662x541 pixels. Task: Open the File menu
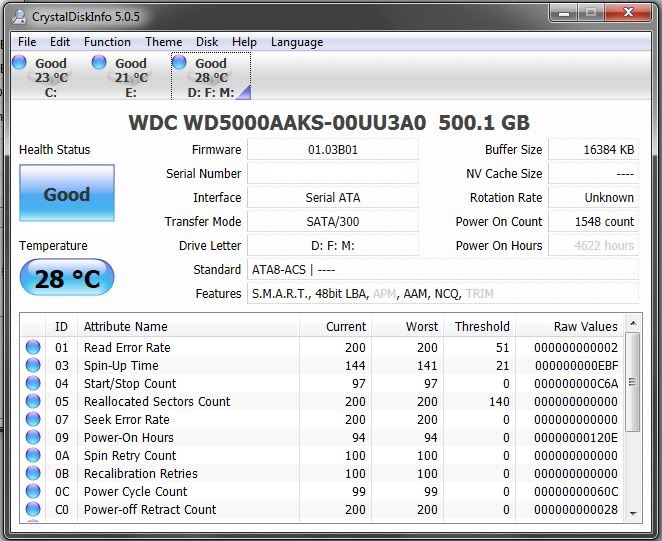[27, 42]
